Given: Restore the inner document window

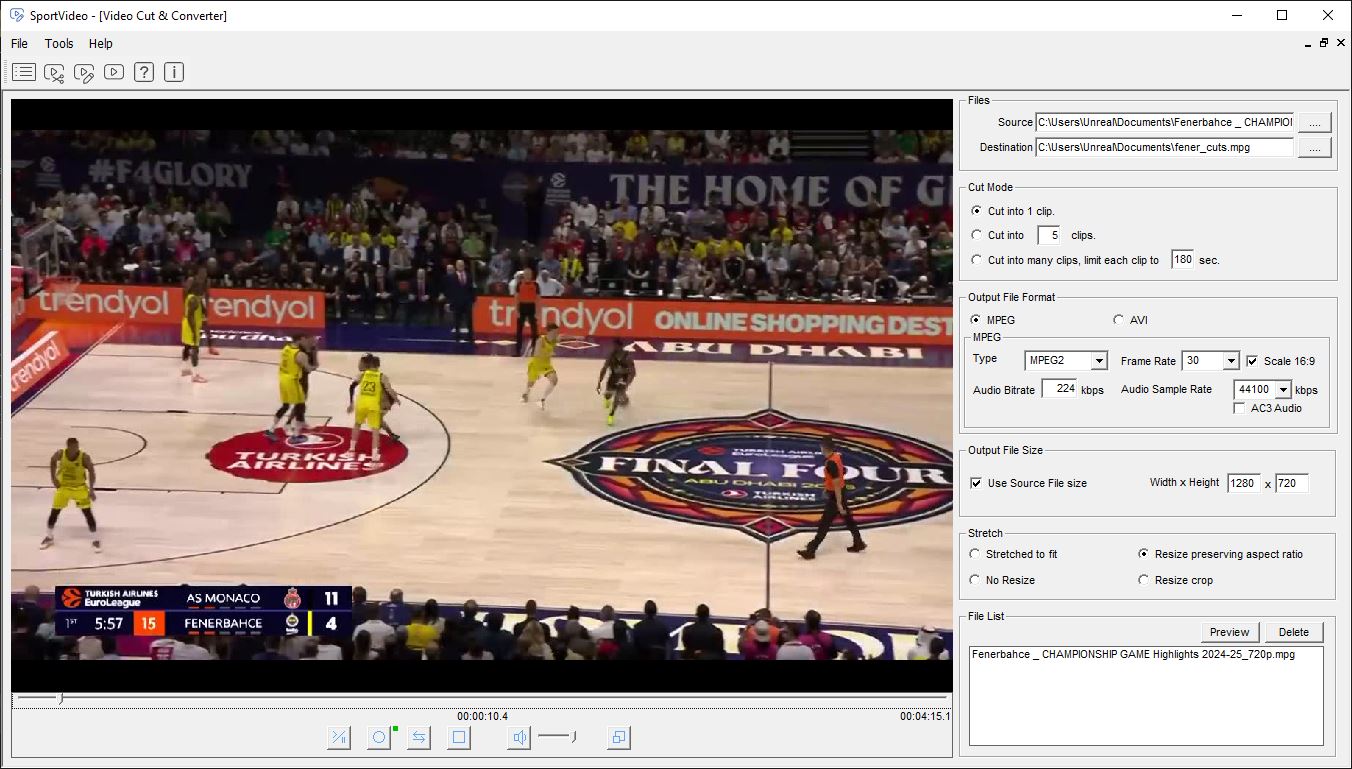Looking at the screenshot, I should (1324, 43).
